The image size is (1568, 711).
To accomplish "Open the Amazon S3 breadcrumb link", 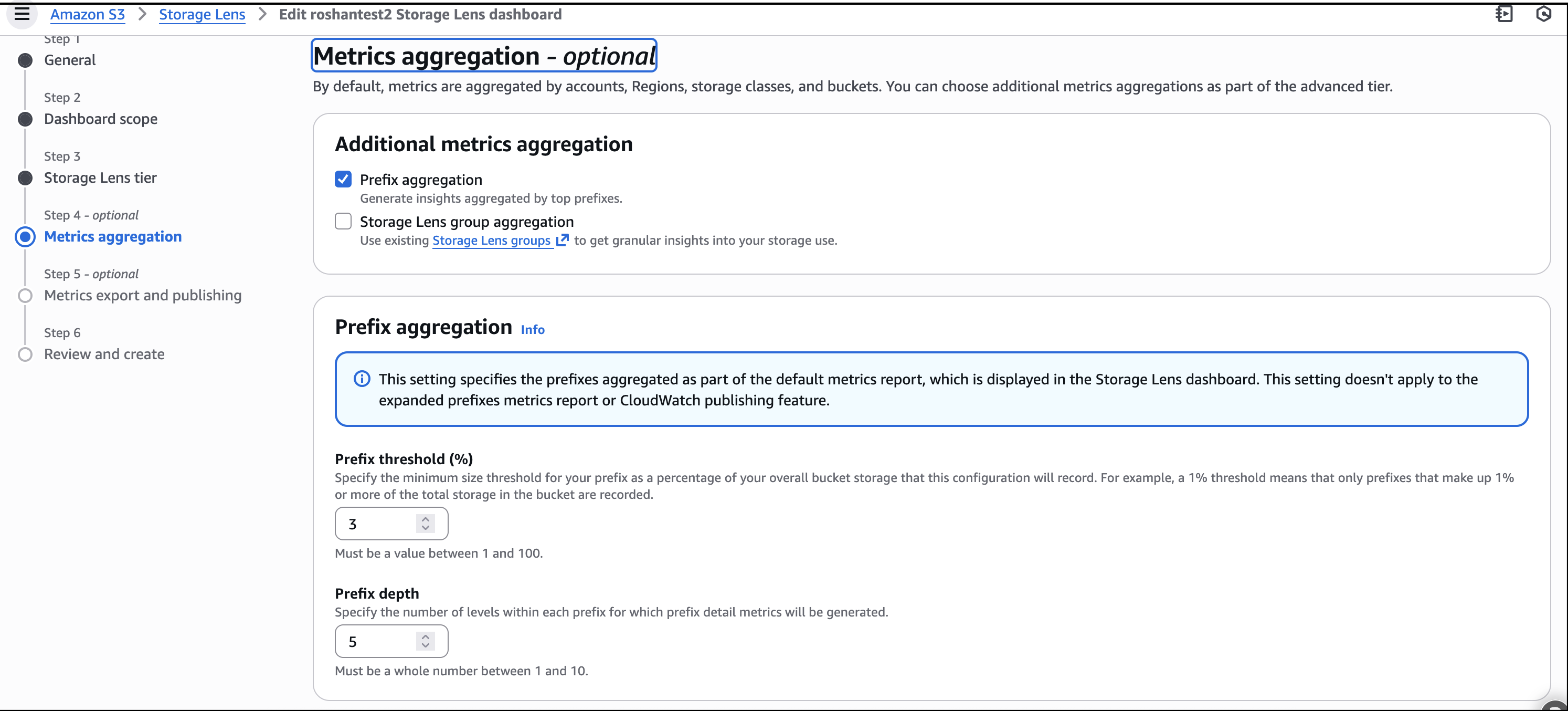I will 87,15.
